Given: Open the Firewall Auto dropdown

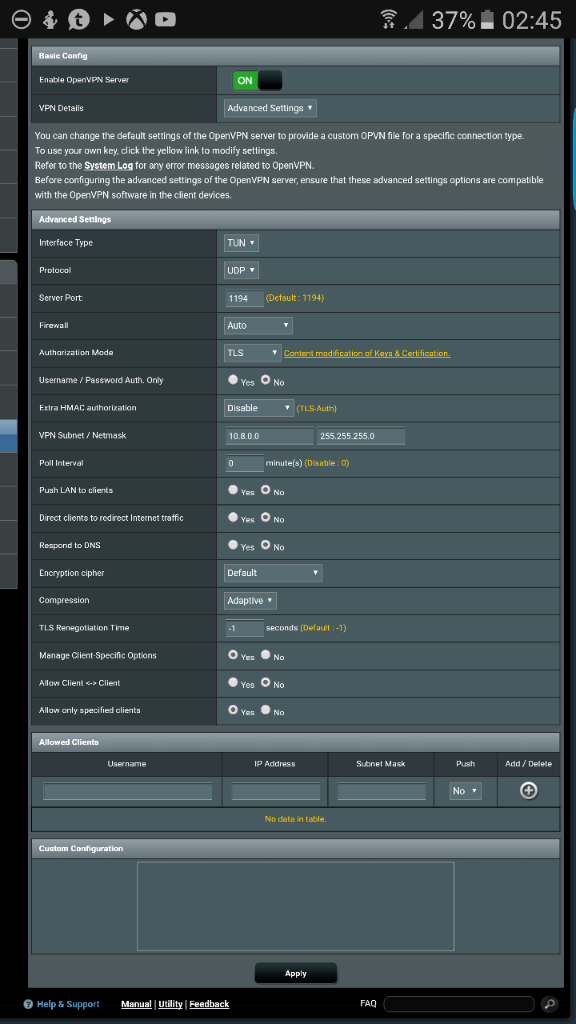Looking at the screenshot, I should point(258,325).
